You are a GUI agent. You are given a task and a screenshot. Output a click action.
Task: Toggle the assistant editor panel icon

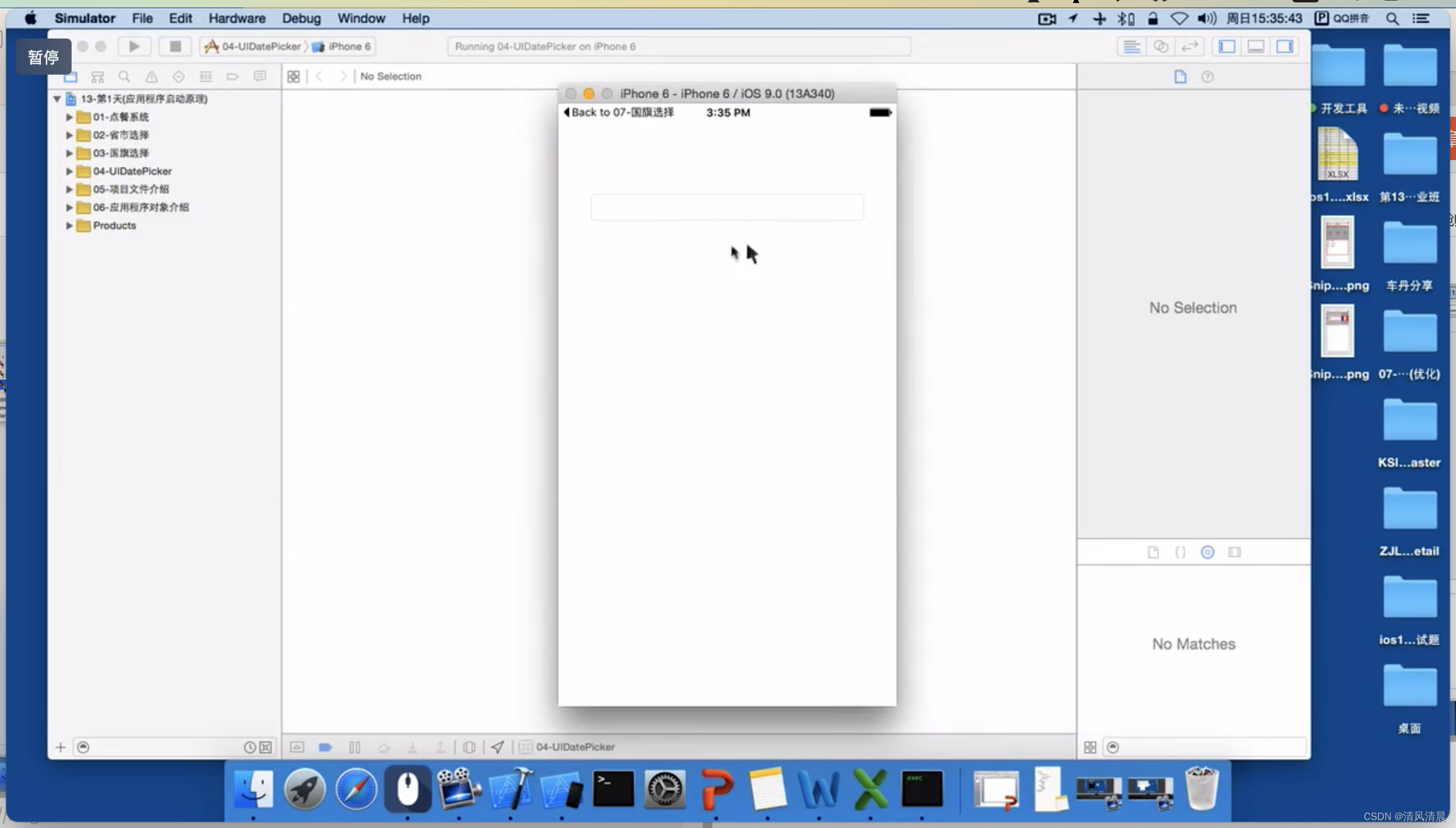point(1160,45)
